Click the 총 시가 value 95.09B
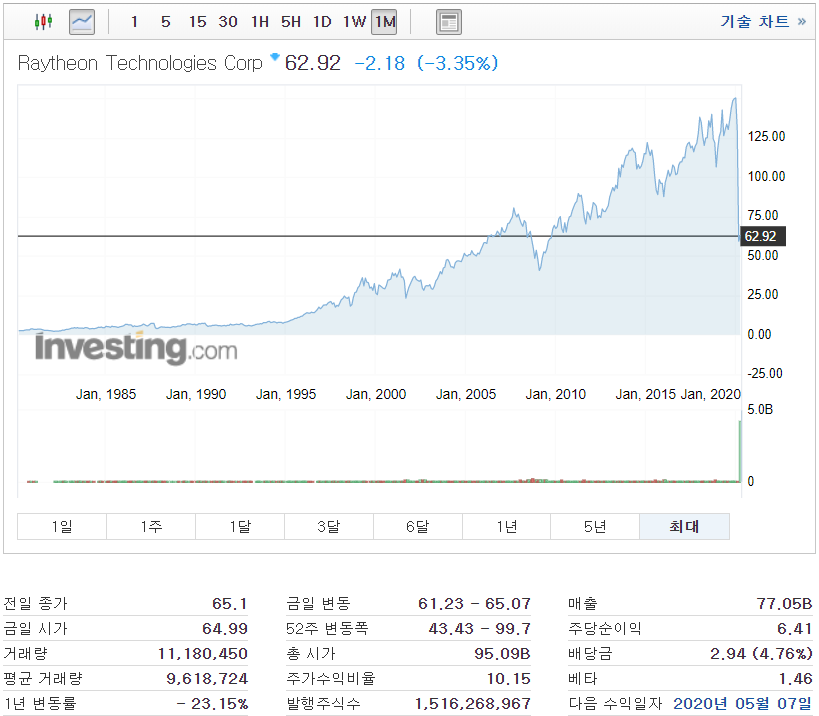The height and width of the screenshot is (716, 819). click(502, 654)
